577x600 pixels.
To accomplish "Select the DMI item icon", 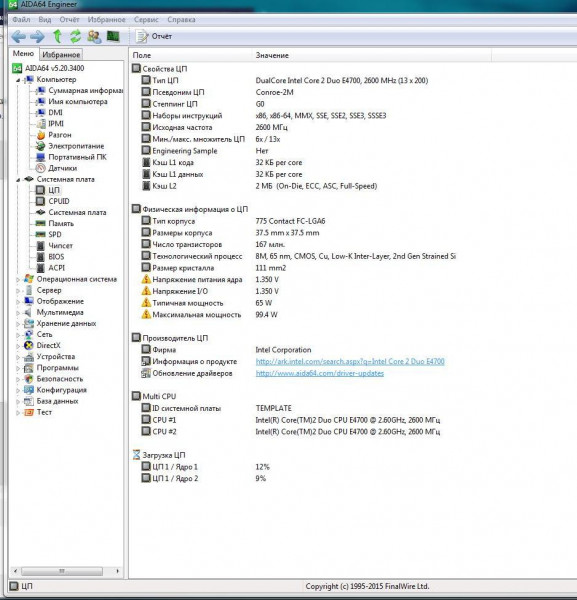I will pos(41,113).
